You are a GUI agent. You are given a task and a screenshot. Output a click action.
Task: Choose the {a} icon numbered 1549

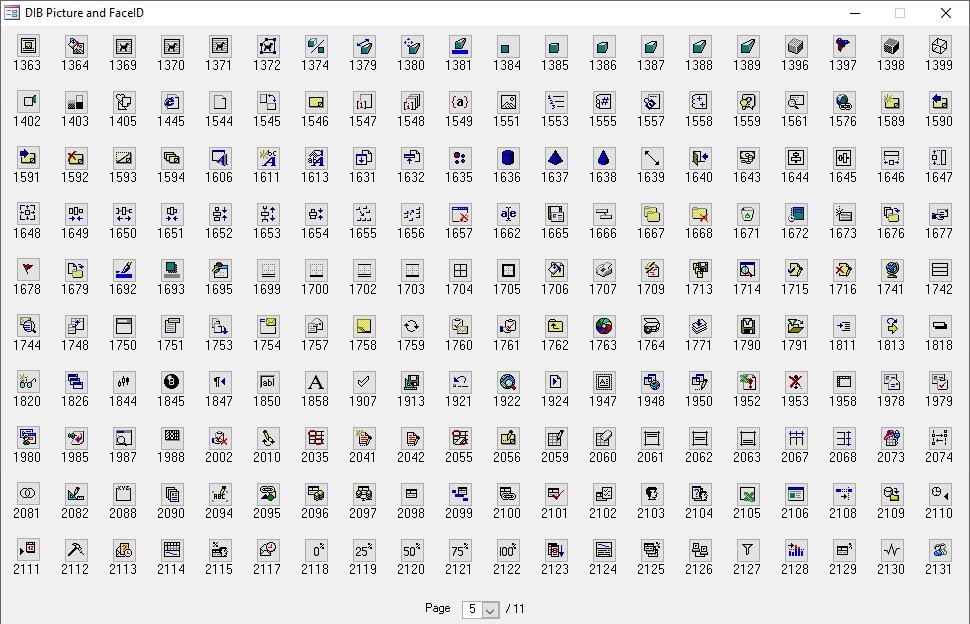point(459,102)
